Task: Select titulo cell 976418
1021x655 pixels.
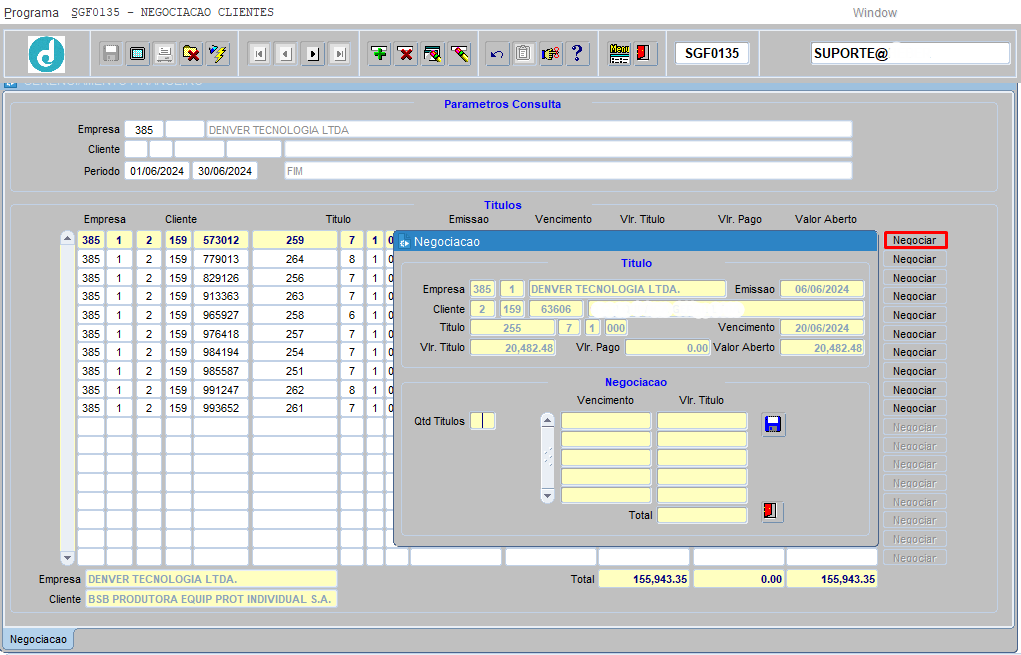Action: coord(221,334)
